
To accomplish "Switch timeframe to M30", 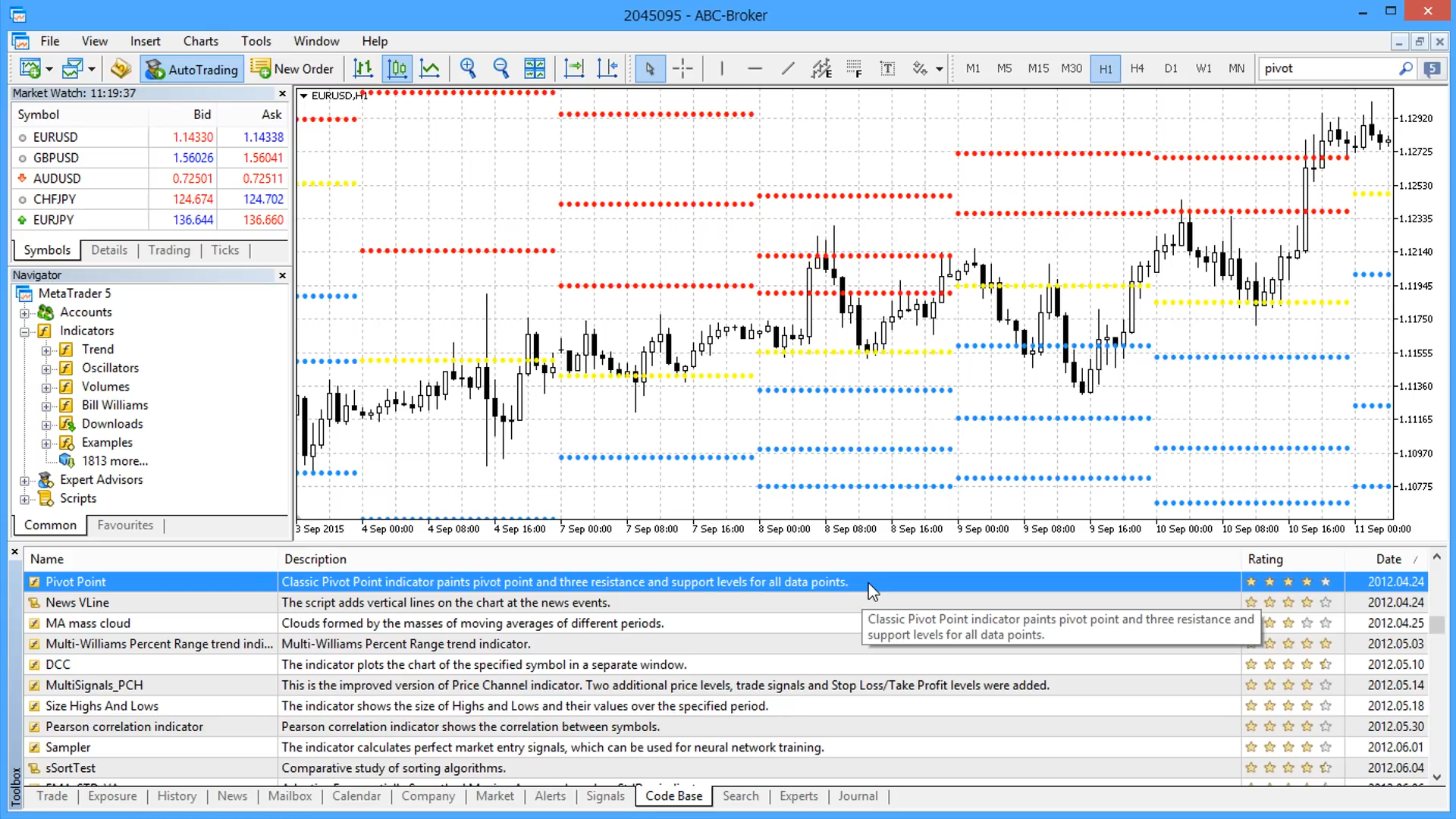I will [x=1072, y=68].
